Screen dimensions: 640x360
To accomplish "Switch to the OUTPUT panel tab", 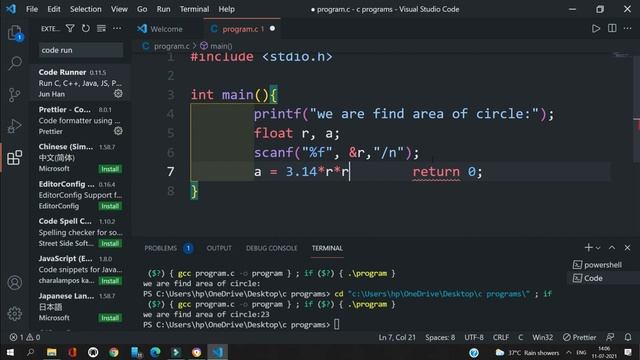I will (219, 248).
